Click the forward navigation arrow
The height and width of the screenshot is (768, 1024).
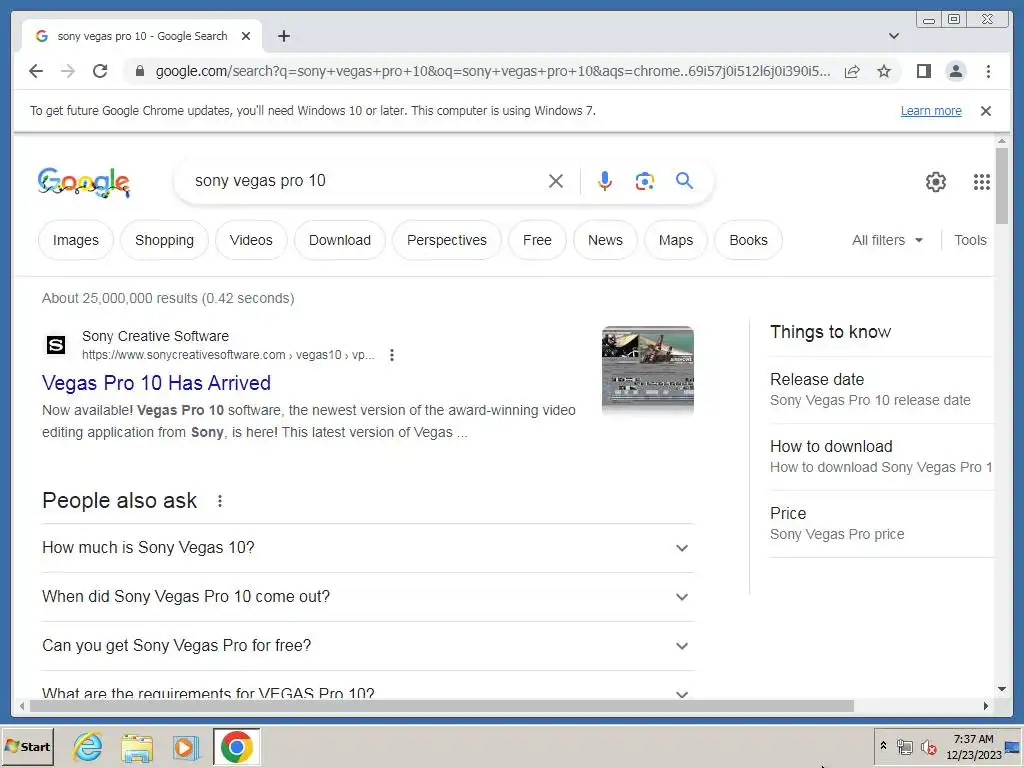68,71
